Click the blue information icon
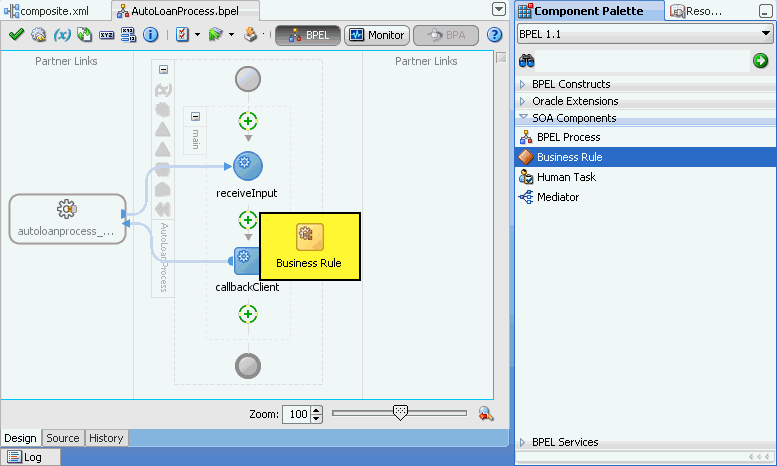The width and height of the screenshot is (777, 466). [x=151, y=35]
